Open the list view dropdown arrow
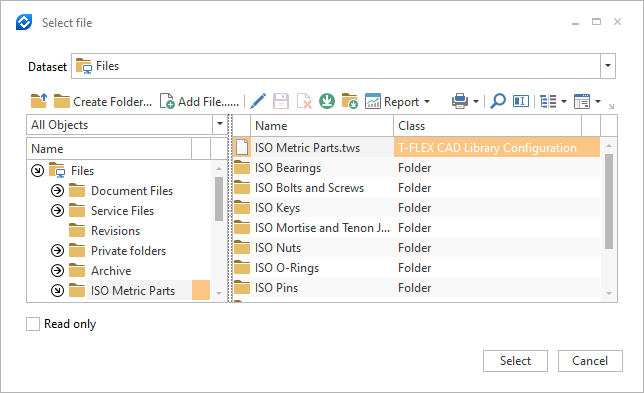 (564, 101)
